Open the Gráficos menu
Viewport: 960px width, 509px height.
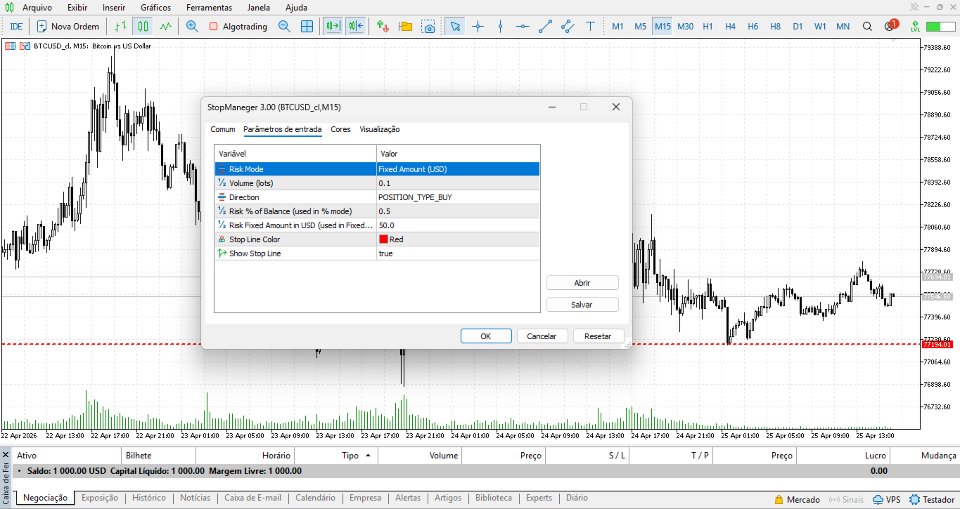[x=156, y=8]
